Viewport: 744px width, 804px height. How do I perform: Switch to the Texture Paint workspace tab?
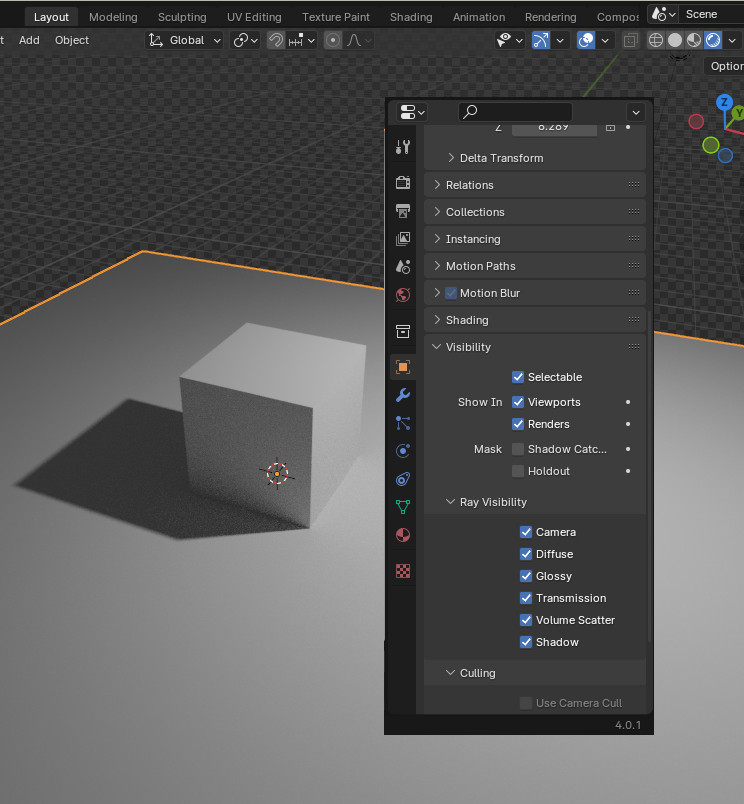(336, 17)
